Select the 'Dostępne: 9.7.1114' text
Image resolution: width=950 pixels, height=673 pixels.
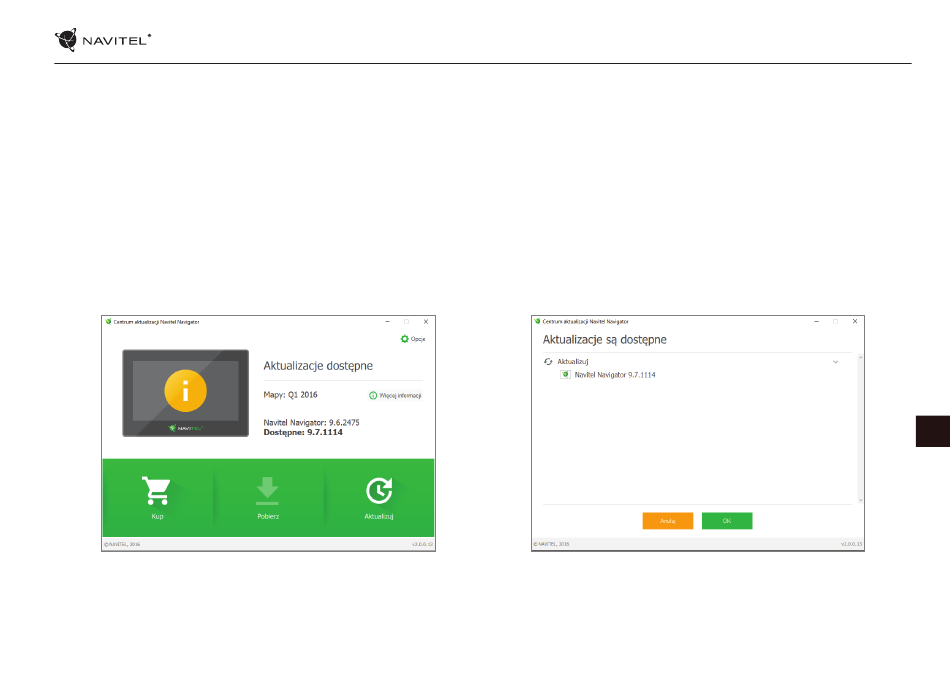tap(303, 433)
